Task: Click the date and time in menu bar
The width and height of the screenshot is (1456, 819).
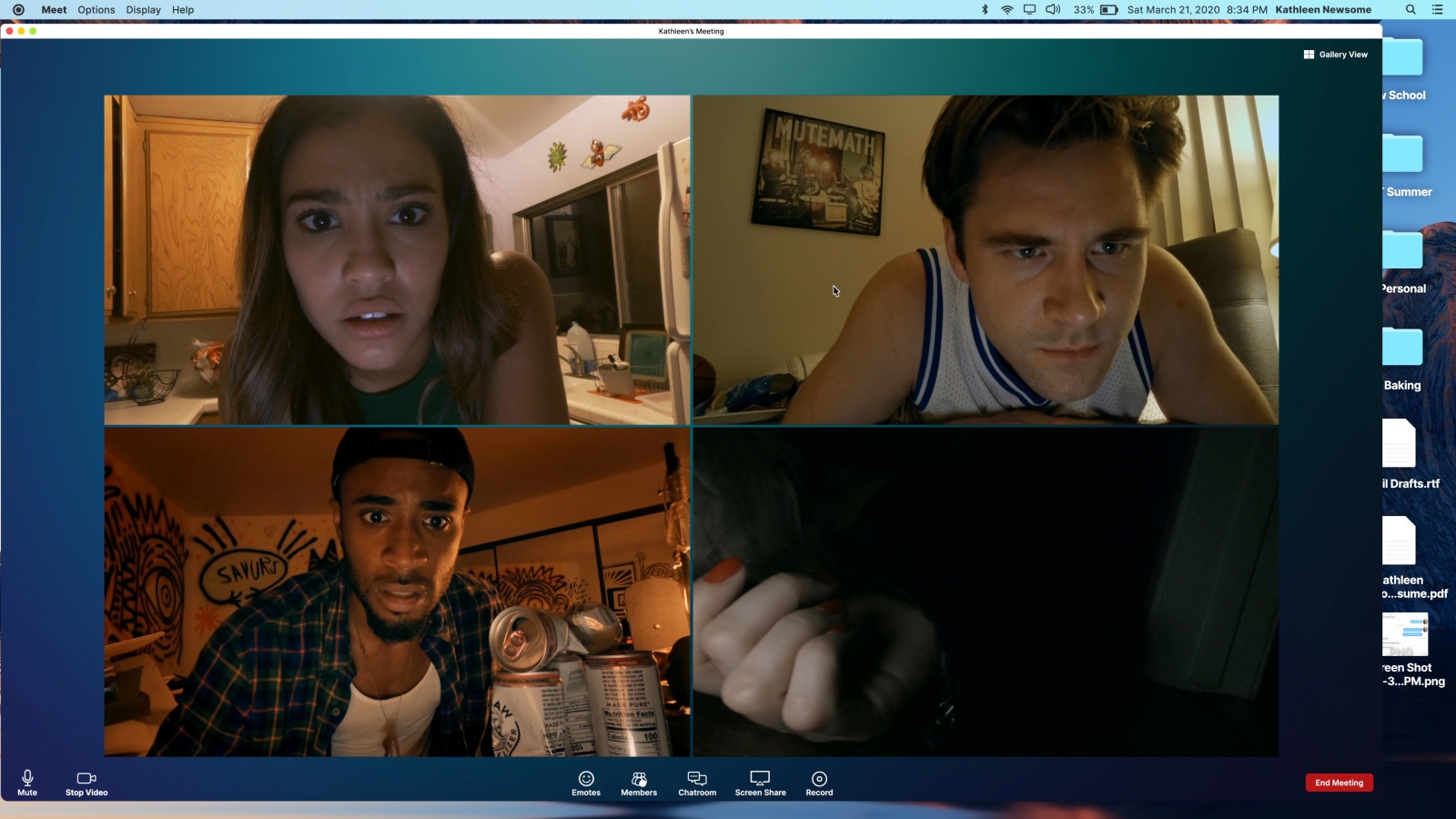Action: [x=1197, y=10]
